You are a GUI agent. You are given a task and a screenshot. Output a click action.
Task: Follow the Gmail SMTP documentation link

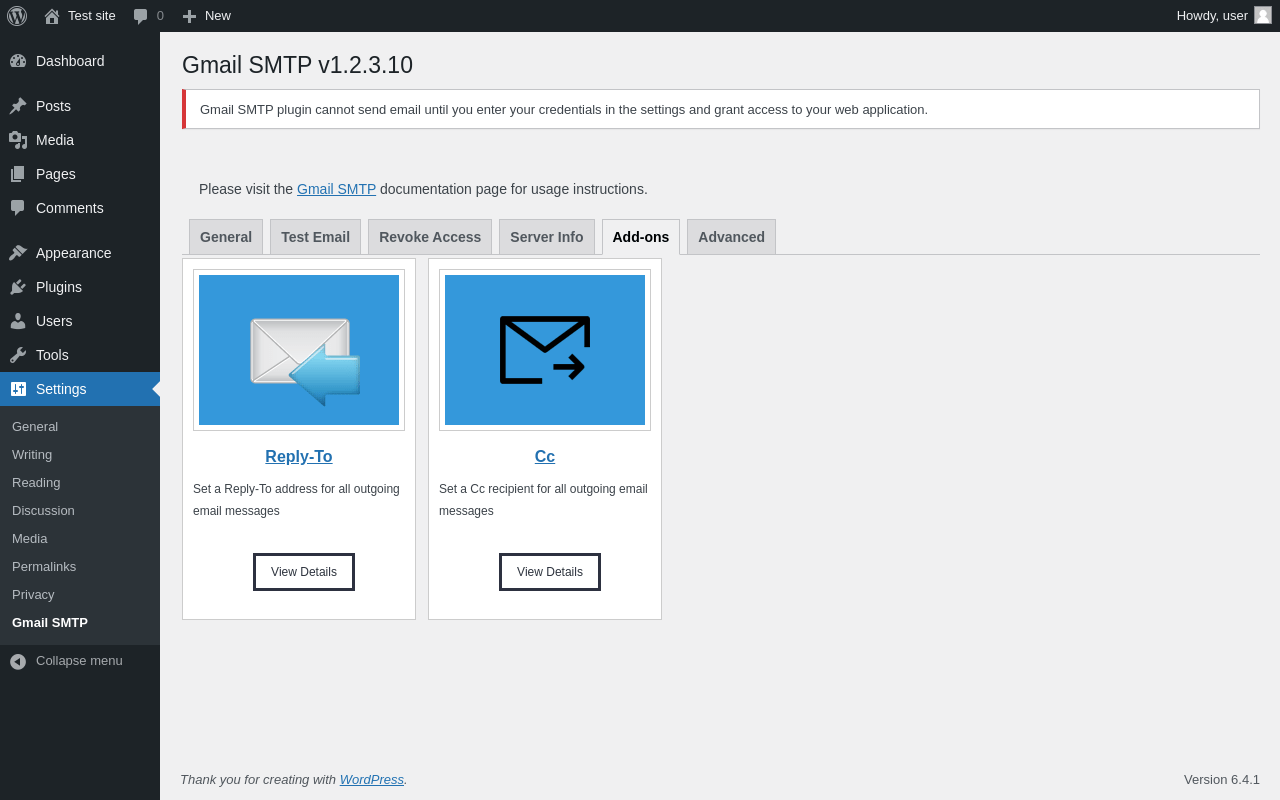(x=336, y=189)
